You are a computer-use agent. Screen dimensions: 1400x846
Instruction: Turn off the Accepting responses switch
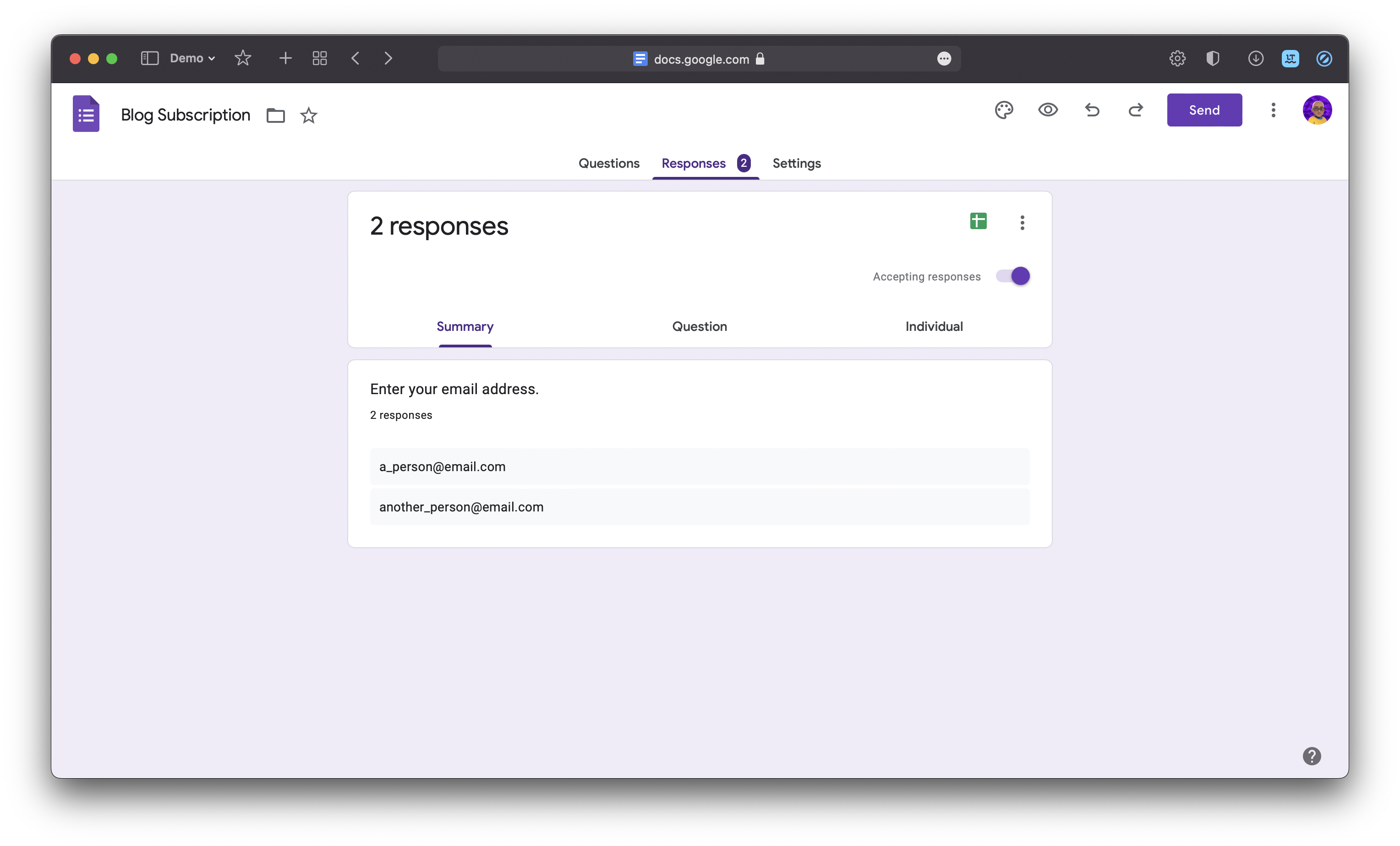1013,276
